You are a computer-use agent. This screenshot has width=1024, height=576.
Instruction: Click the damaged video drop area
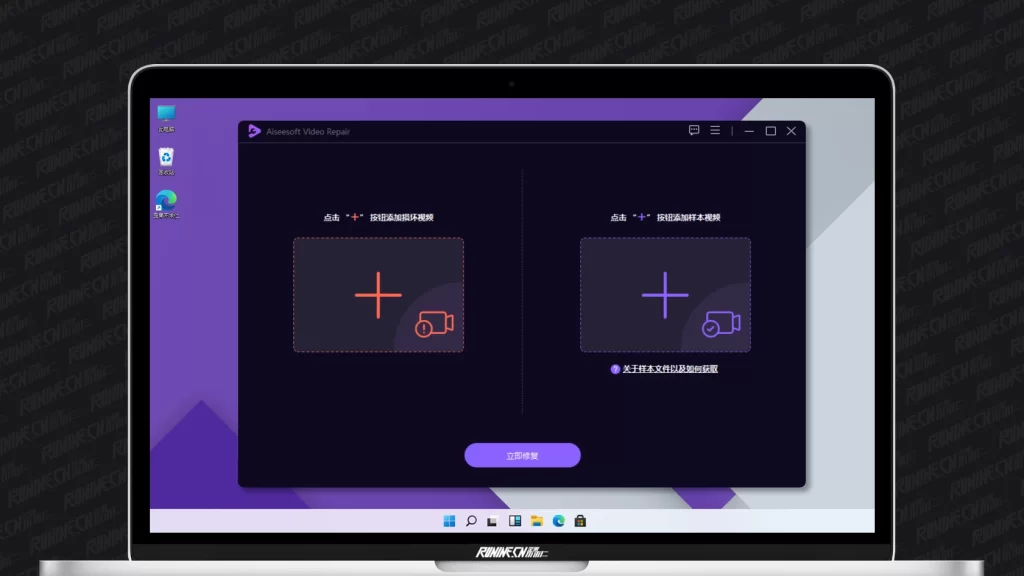point(330,270)
